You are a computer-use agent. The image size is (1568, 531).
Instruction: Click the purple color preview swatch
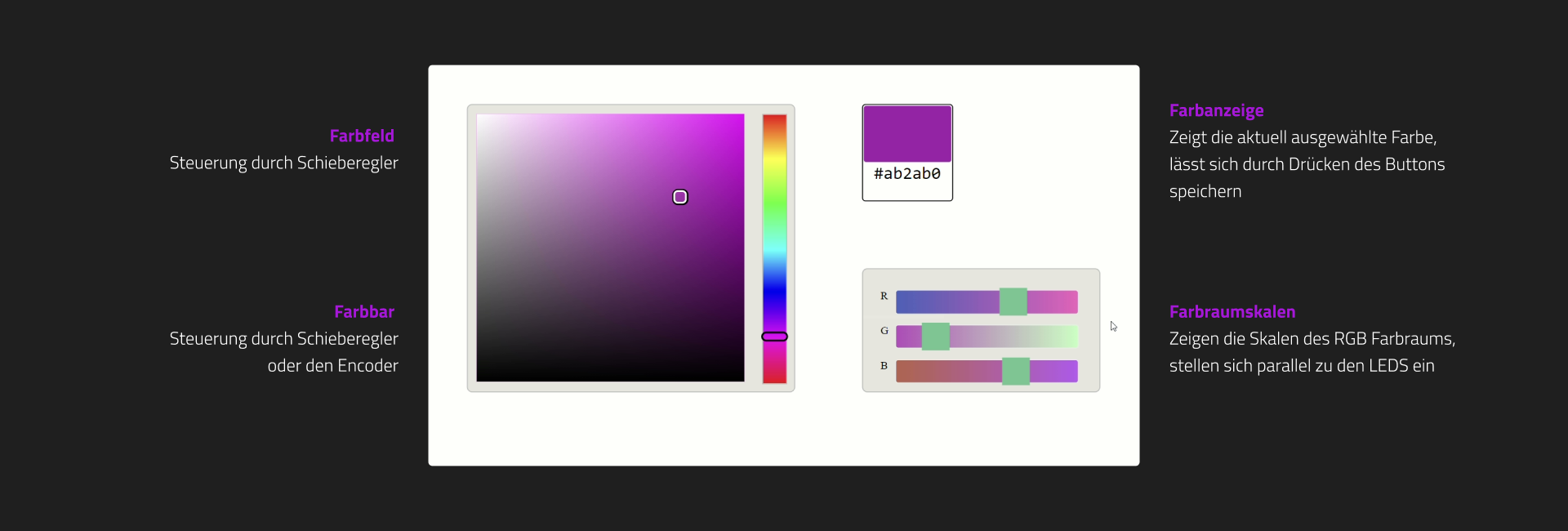point(907,134)
